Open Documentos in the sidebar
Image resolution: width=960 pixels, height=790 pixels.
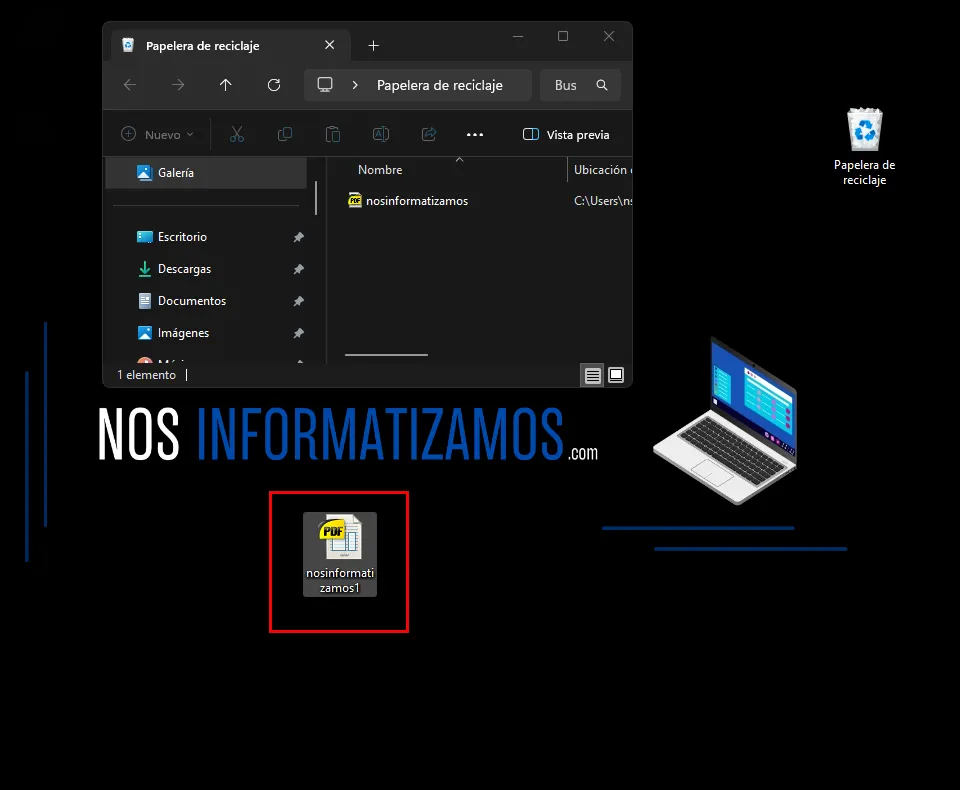(192, 301)
